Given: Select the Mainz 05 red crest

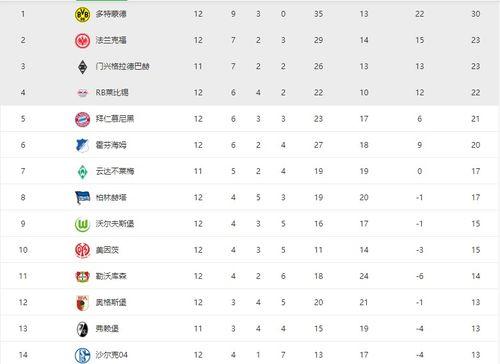Looking at the screenshot, I should pos(82,250).
